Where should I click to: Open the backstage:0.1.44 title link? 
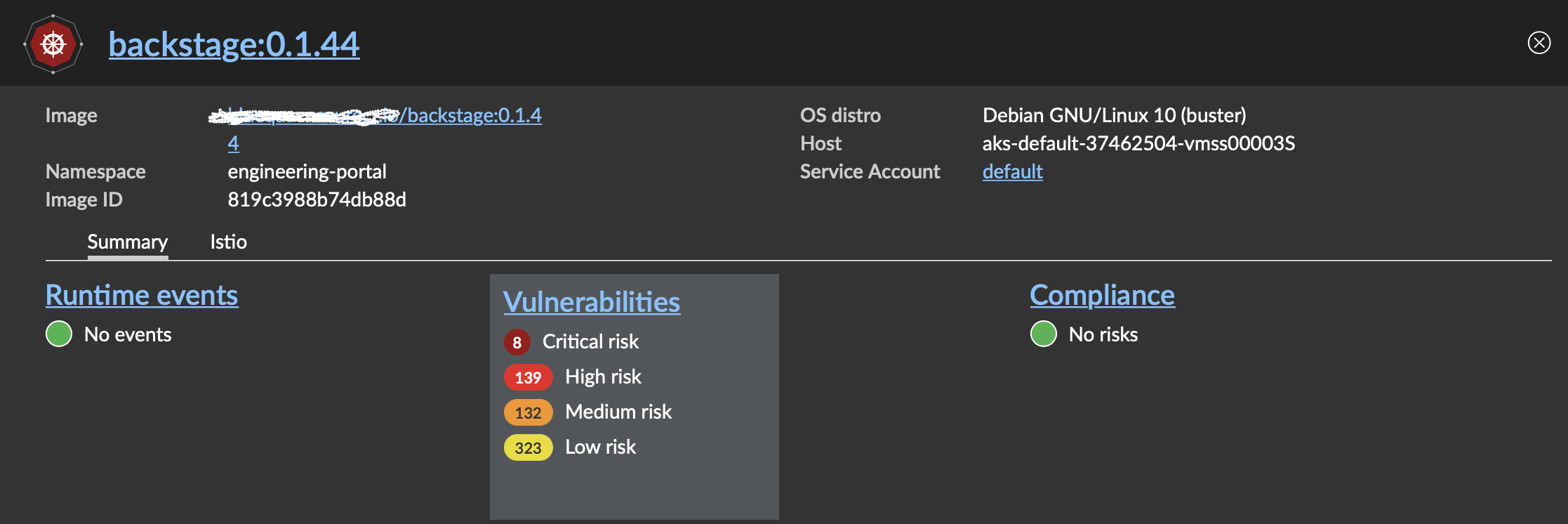click(234, 44)
